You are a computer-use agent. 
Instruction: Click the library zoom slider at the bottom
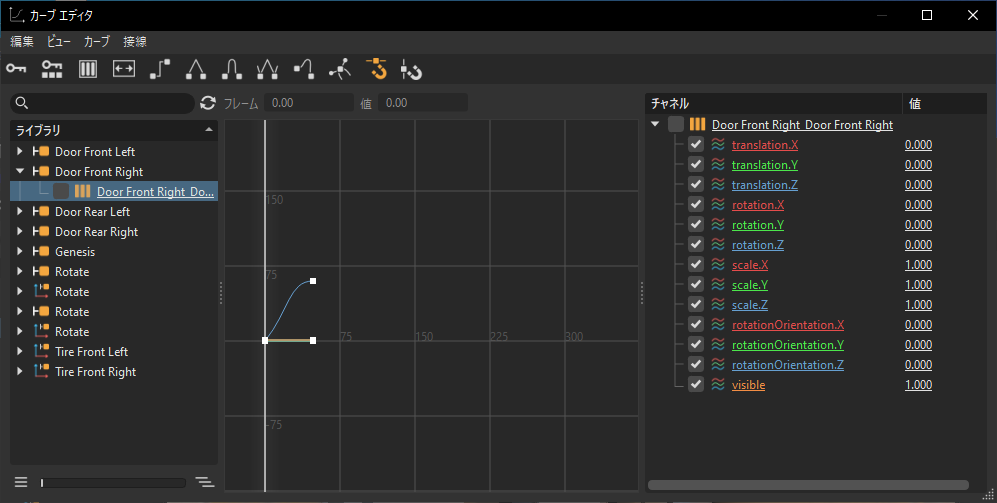pos(113,483)
